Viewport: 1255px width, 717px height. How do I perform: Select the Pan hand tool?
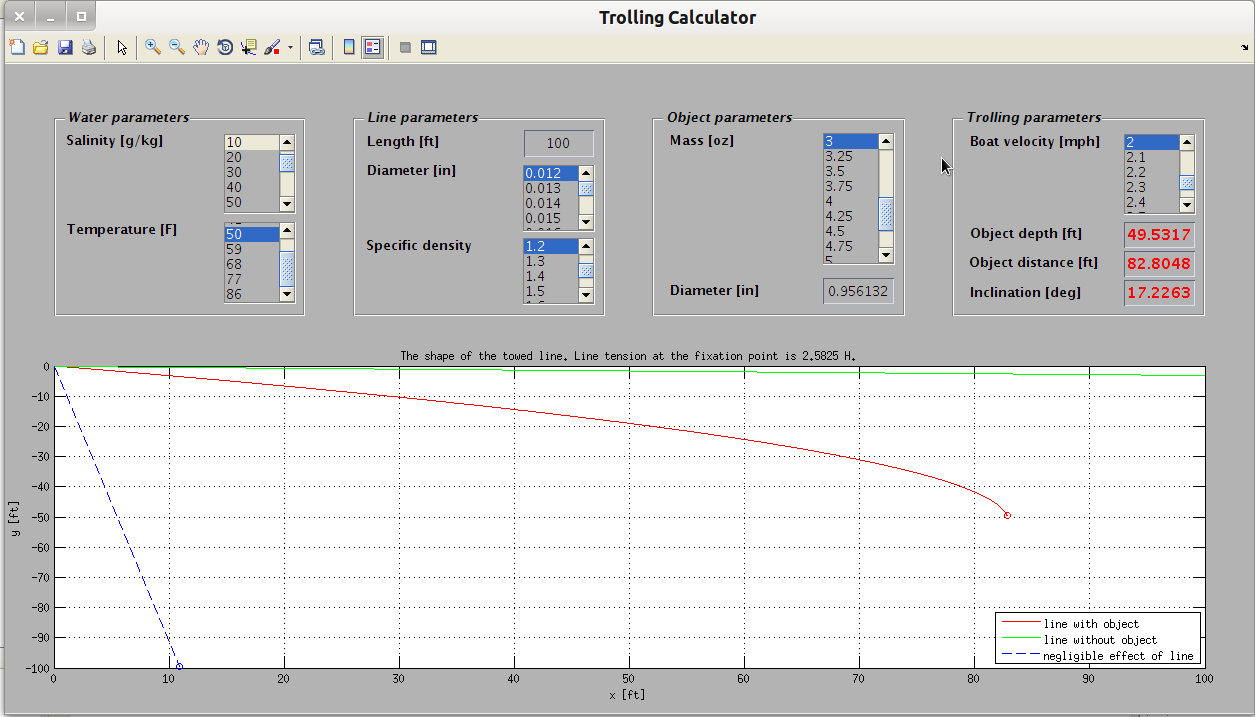pos(201,47)
